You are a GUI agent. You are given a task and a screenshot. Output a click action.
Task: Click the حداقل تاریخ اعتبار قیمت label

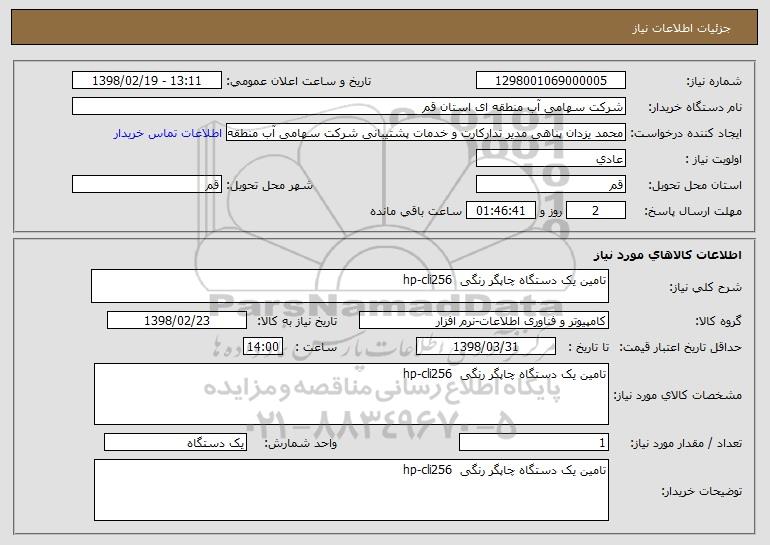tap(681, 348)
